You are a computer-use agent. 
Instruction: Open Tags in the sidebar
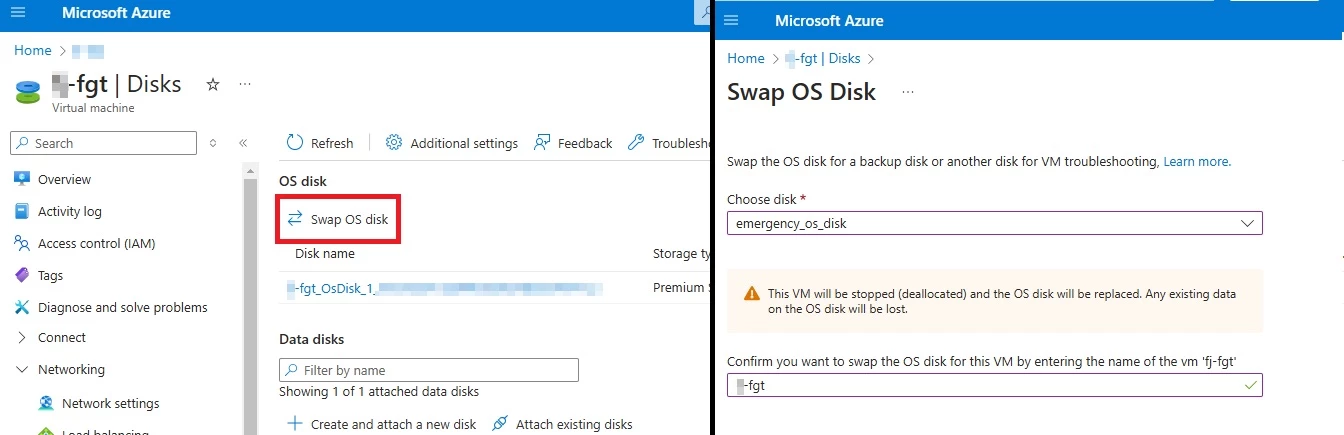(50, 275)
